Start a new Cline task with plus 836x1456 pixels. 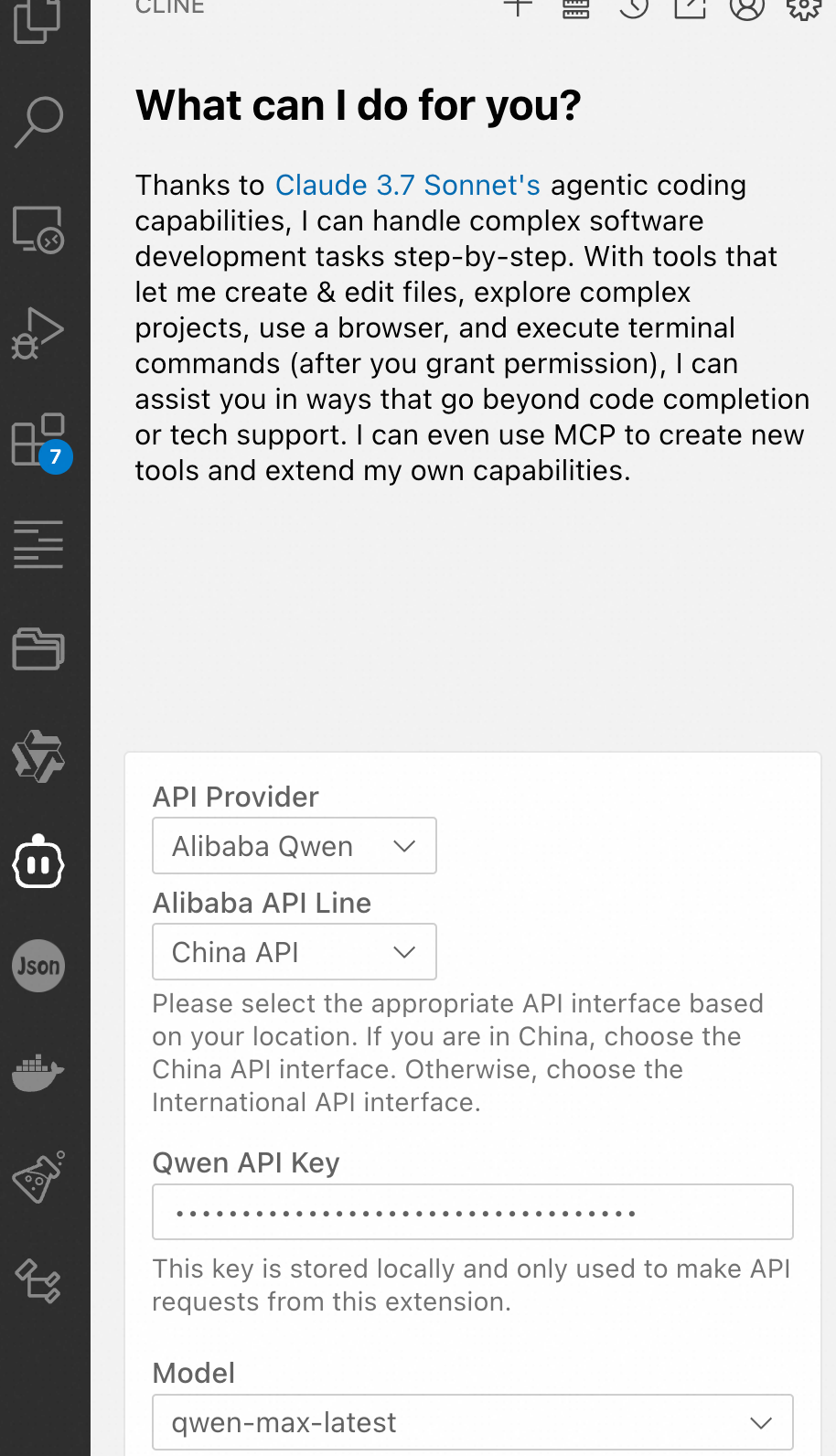tap(518, 8)
